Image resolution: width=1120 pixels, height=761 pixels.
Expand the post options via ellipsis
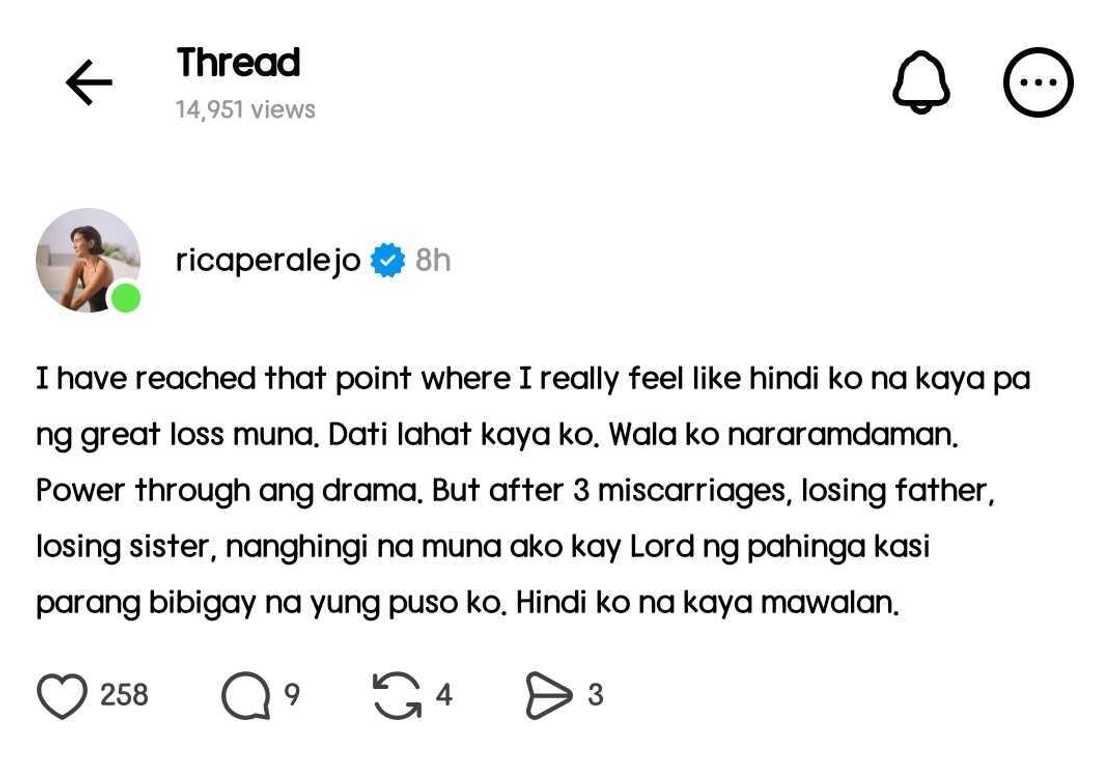click(1038, 83)
